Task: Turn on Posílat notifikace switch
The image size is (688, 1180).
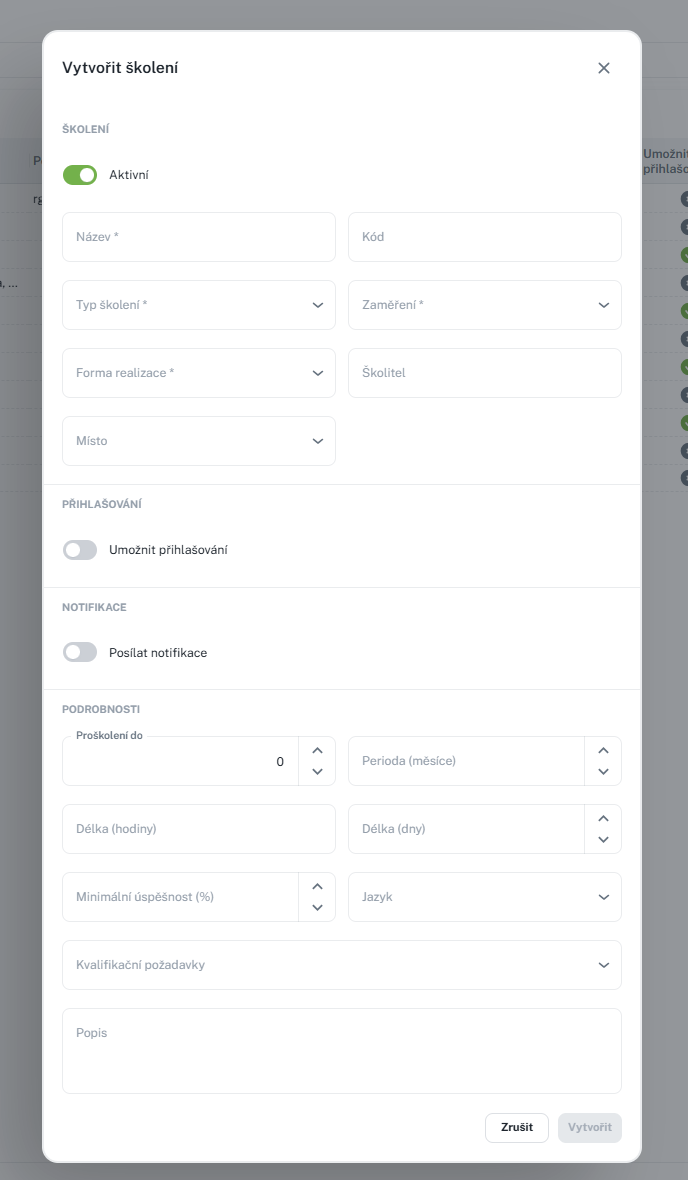Action: pos(80,652)
